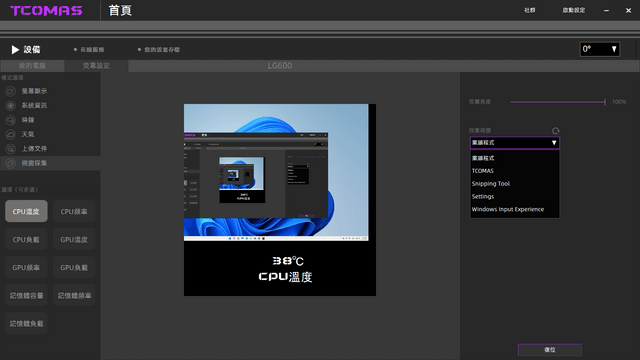Choose the first 案頭程式 entry in the list
The height and width of the screenshot is (360, 640).
coord(515,158)
